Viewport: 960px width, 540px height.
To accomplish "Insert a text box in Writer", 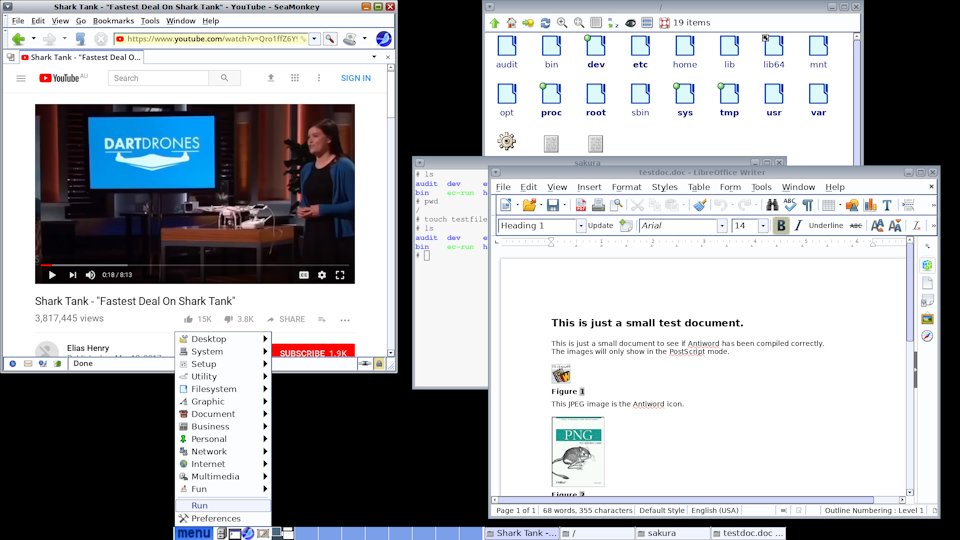I will pos(887,205).
